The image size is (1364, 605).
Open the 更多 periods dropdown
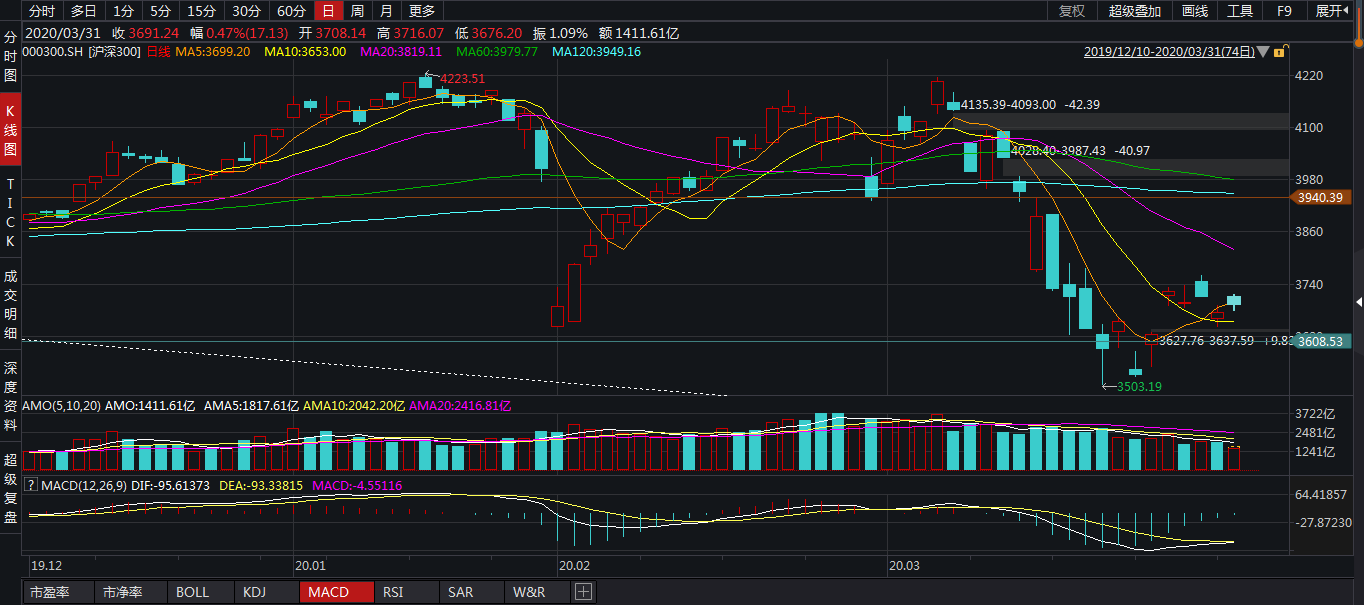click(422, 11)
